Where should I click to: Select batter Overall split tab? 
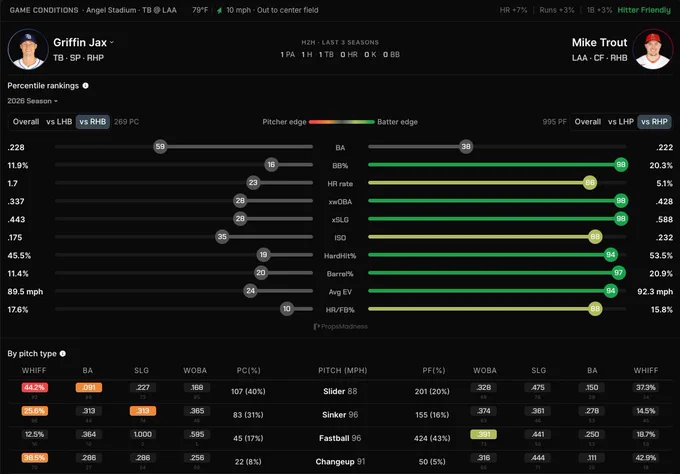588,122
